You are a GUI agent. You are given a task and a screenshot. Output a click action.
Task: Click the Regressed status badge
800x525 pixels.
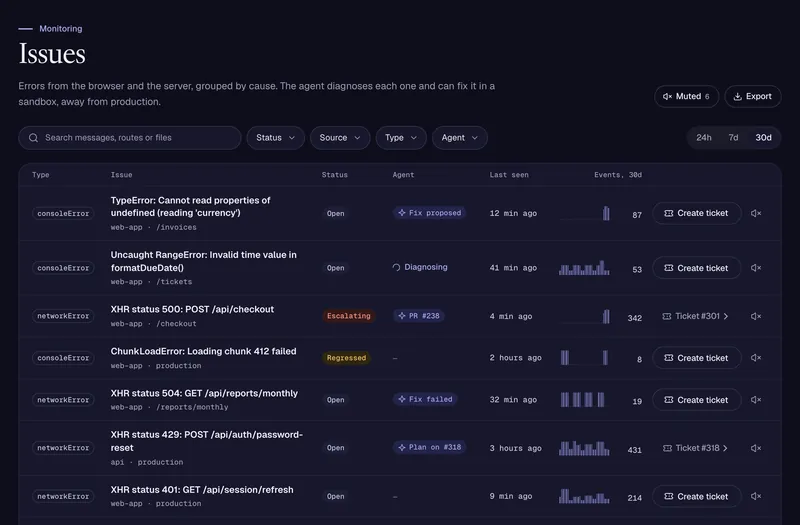(346, 358)
